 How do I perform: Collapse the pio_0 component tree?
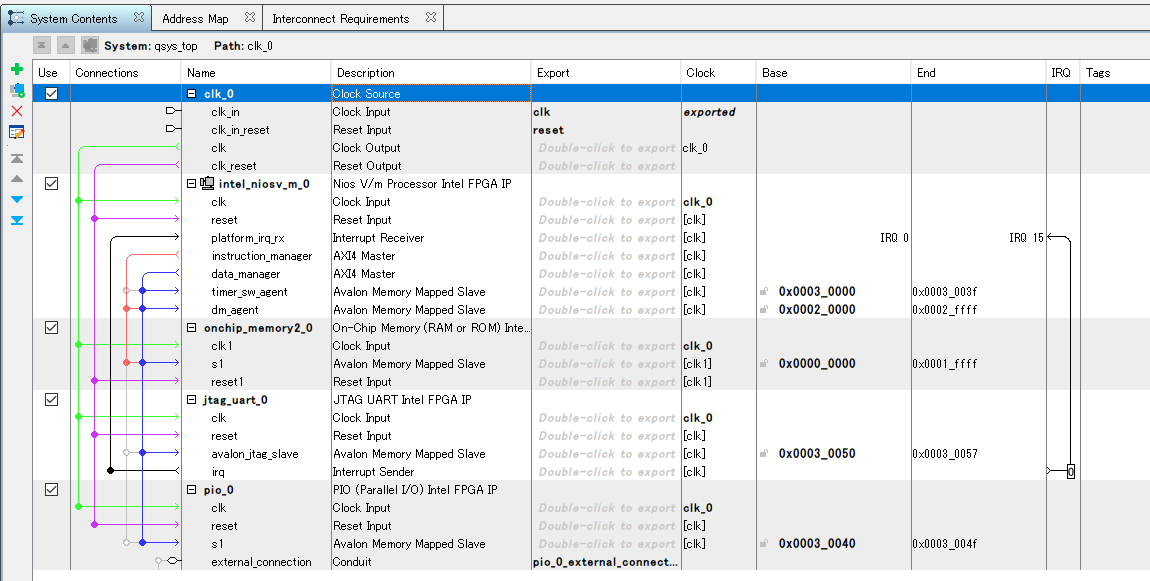[x=189, y=489]
